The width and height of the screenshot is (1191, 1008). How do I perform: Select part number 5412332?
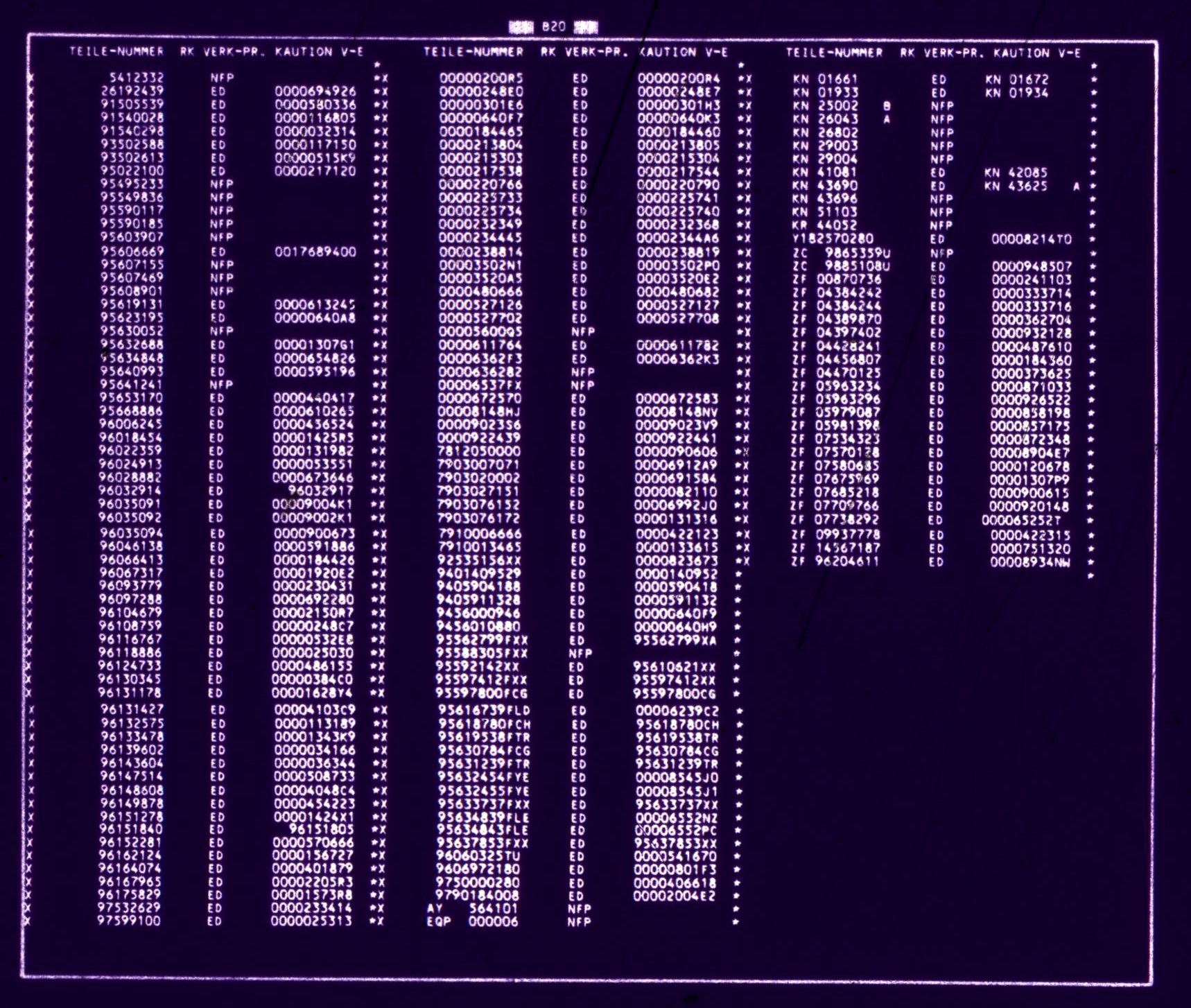click(137, 78)
